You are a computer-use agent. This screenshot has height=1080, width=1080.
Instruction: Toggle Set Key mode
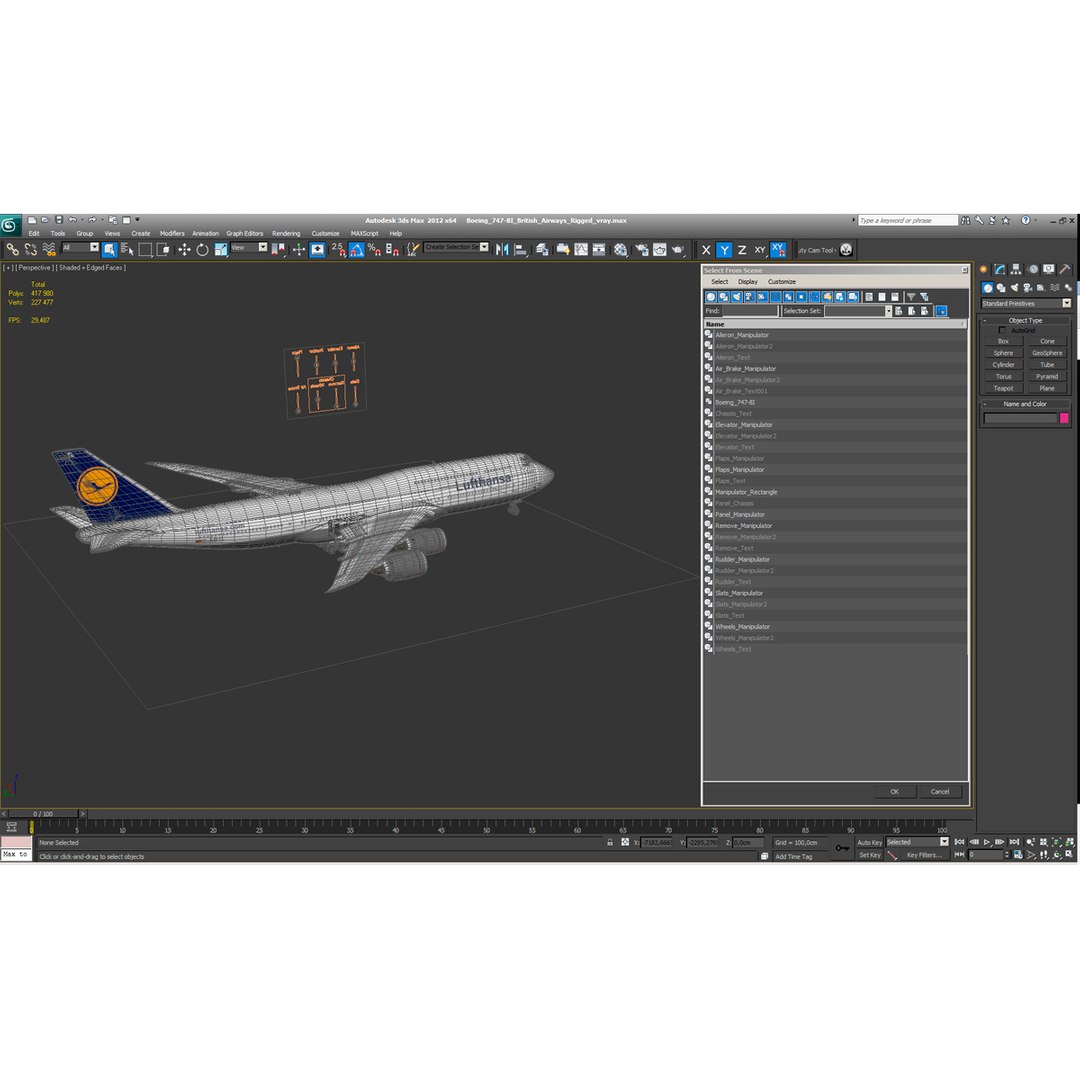[869, 855]
